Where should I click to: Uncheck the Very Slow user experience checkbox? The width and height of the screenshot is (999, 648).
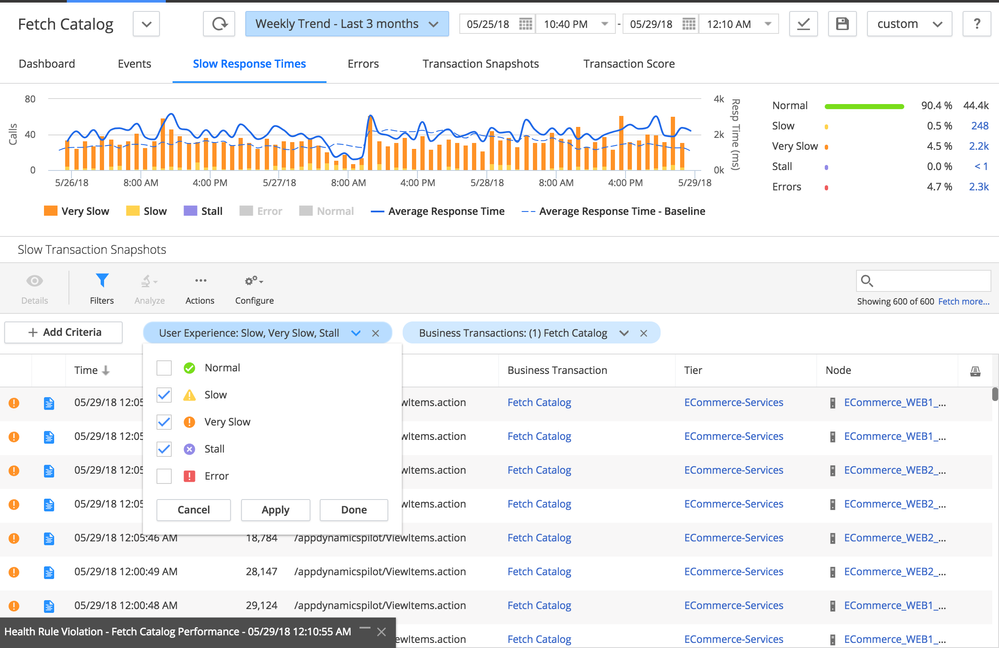click(164, 422)
